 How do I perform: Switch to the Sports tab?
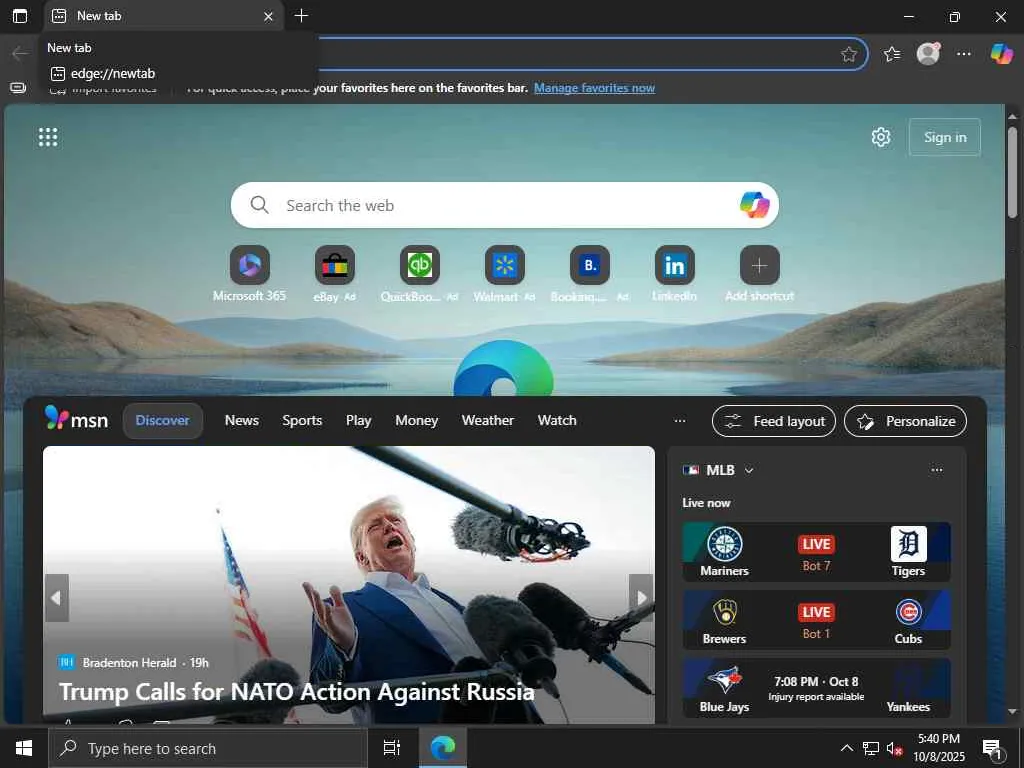[302, 421]
